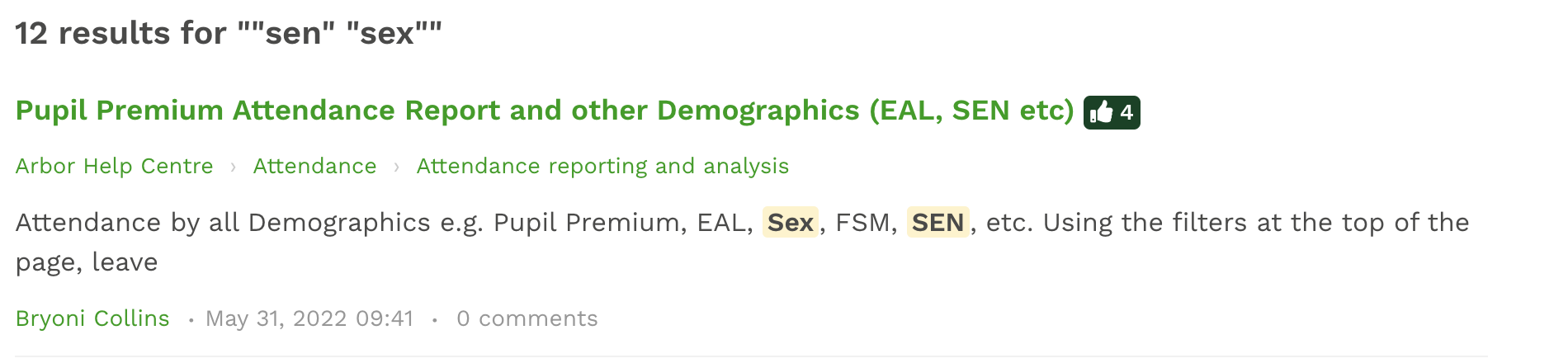Open the Attendance breadcrumb category
This screenshot has width=1568, height=363.
(x=314, y=167)
